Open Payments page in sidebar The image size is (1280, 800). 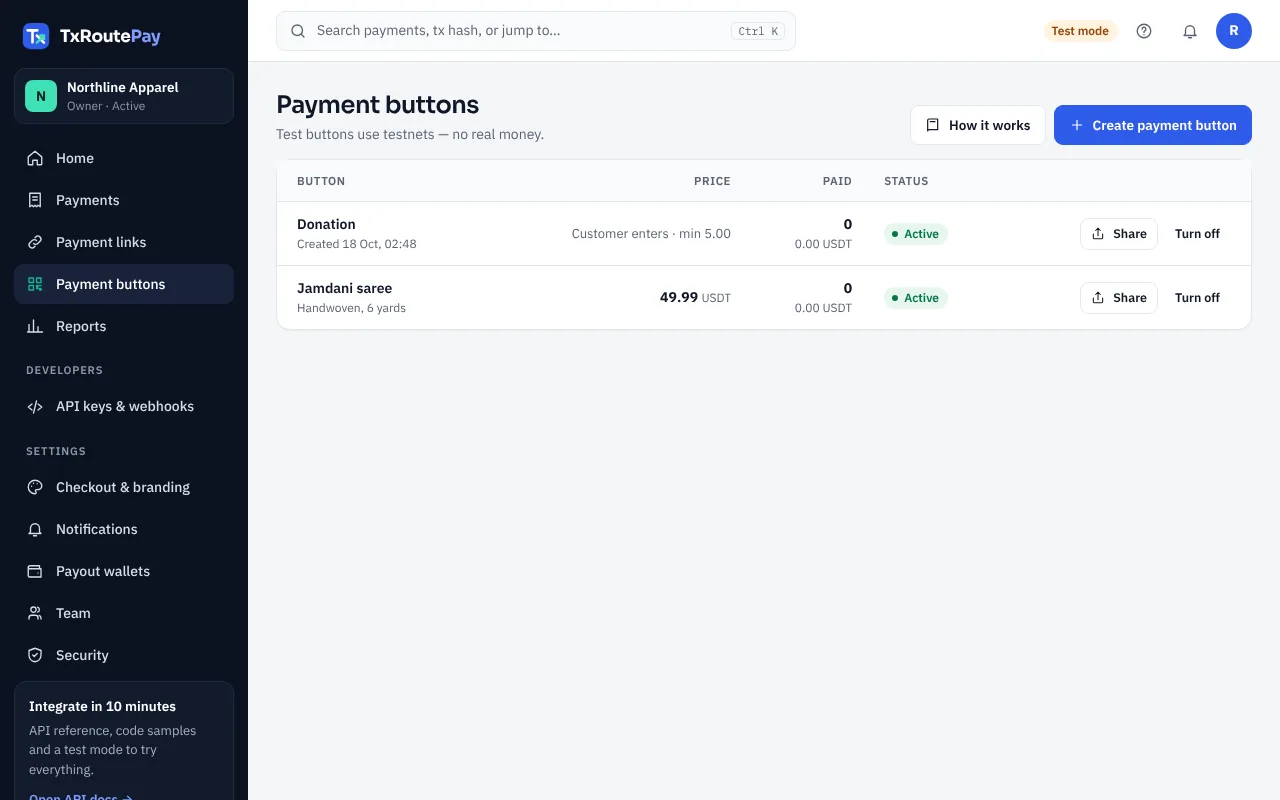click(x=124, y=200)
